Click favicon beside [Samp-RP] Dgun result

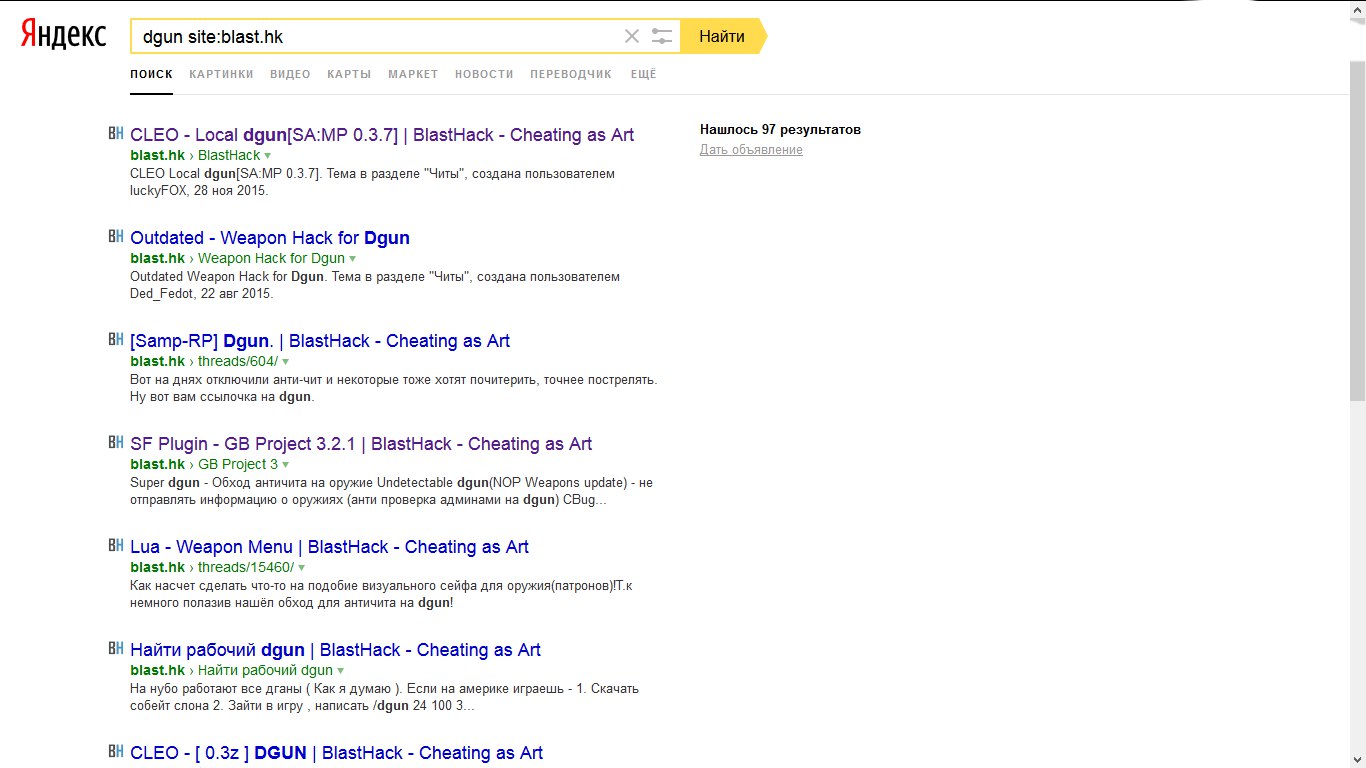coord(115,339)
